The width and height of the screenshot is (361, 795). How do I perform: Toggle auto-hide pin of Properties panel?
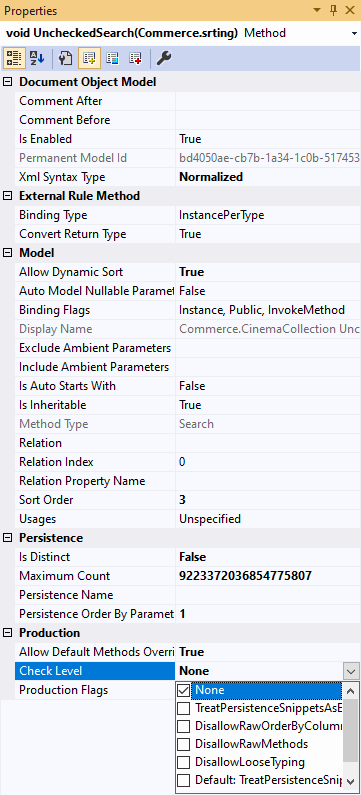pyautogui.click(x=334, y=10)
